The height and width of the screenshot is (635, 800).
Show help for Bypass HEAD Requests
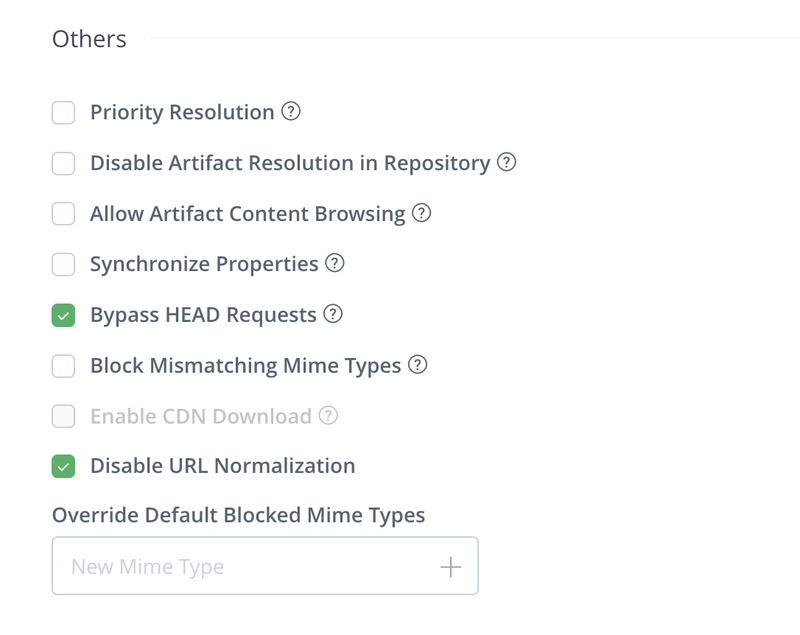pos(334,314)
